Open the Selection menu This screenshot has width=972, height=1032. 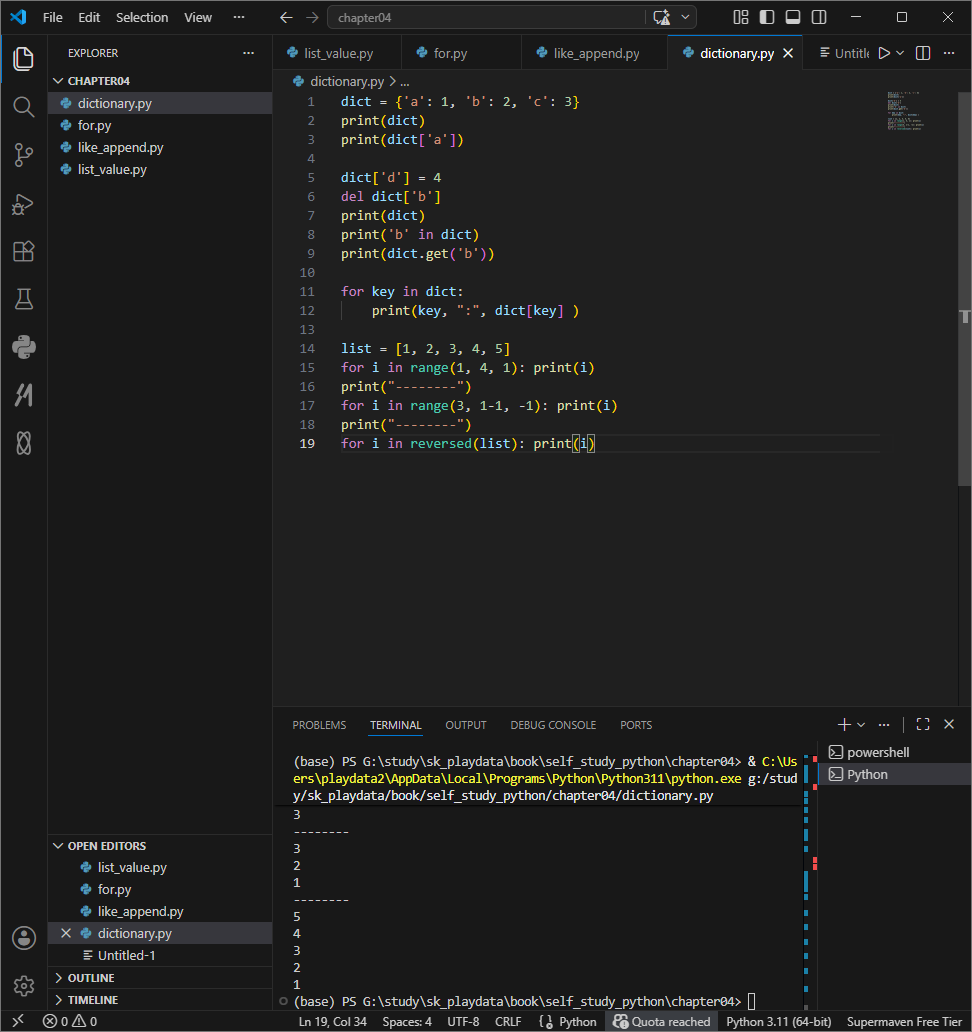pos(142,18)
